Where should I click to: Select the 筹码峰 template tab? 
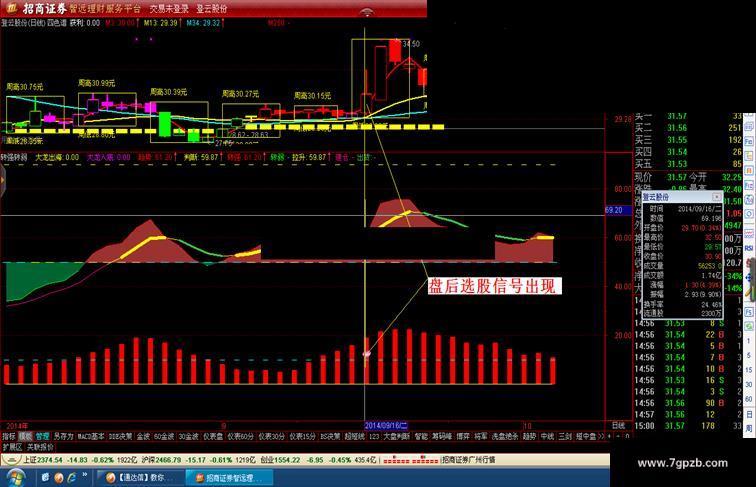(x=442, y=436)
